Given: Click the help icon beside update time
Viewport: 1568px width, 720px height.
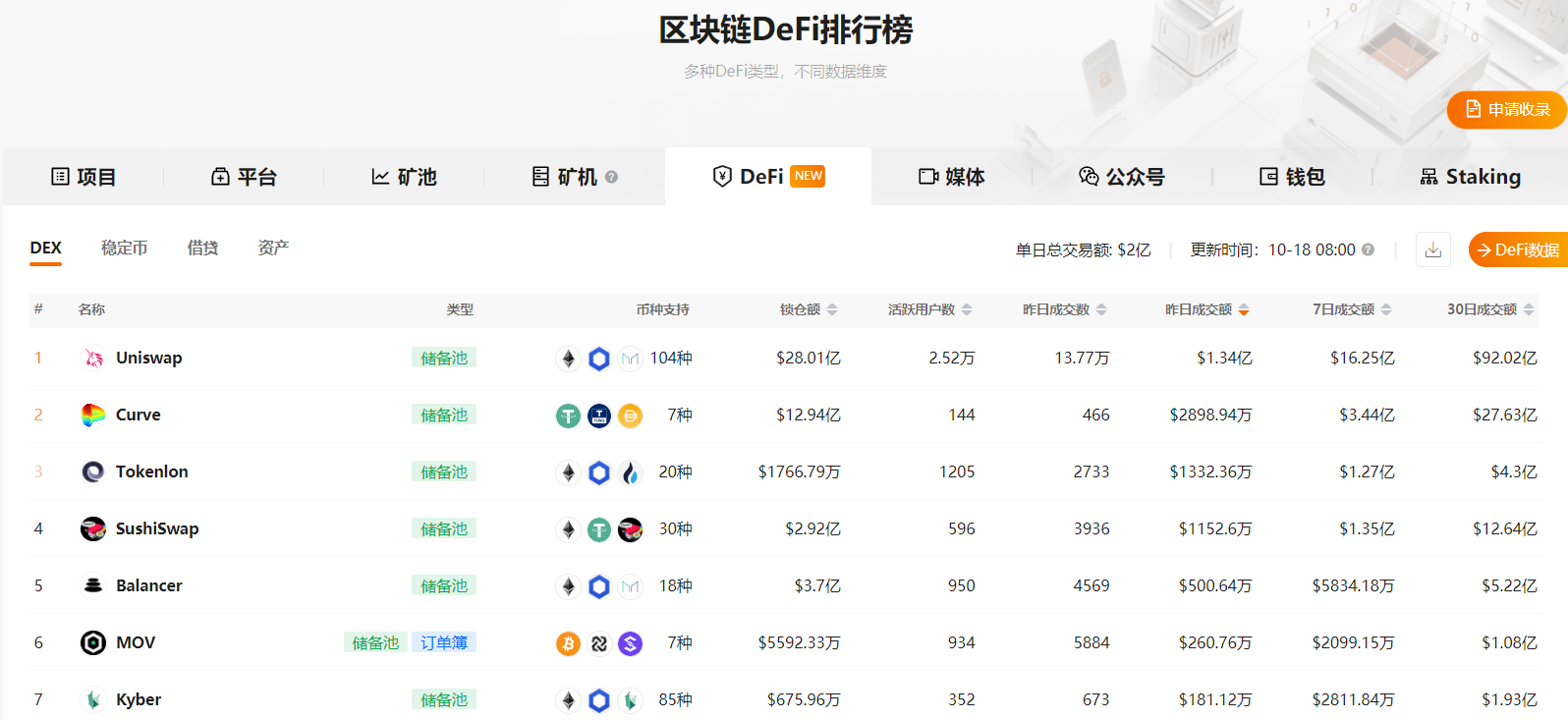Looking at the screenshot, I should coord(1368,249).
